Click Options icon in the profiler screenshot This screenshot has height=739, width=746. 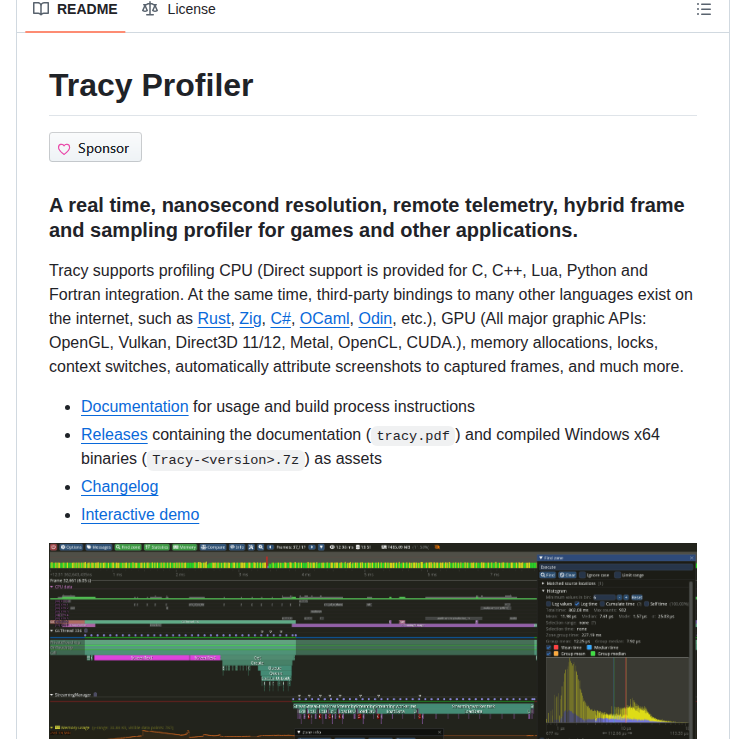[x=70, y=547]
